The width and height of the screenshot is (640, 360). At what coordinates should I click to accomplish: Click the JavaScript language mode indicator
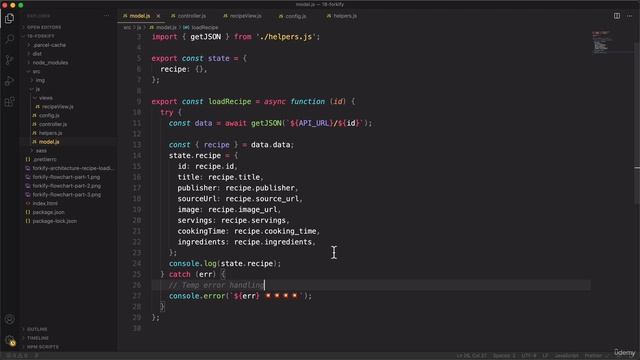[x=566, y=356]
